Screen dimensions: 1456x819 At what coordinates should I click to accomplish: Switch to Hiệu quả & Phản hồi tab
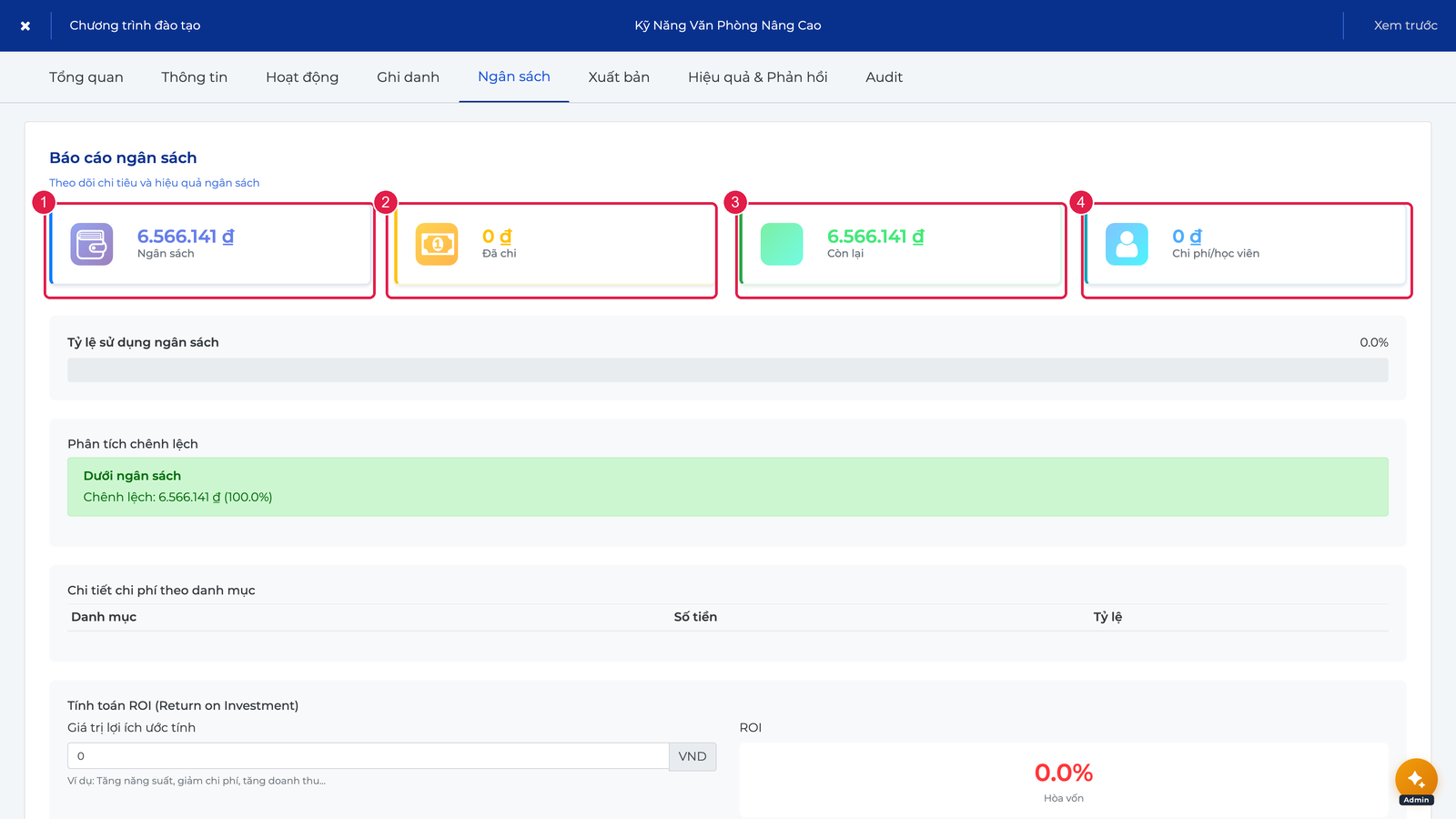758,77
